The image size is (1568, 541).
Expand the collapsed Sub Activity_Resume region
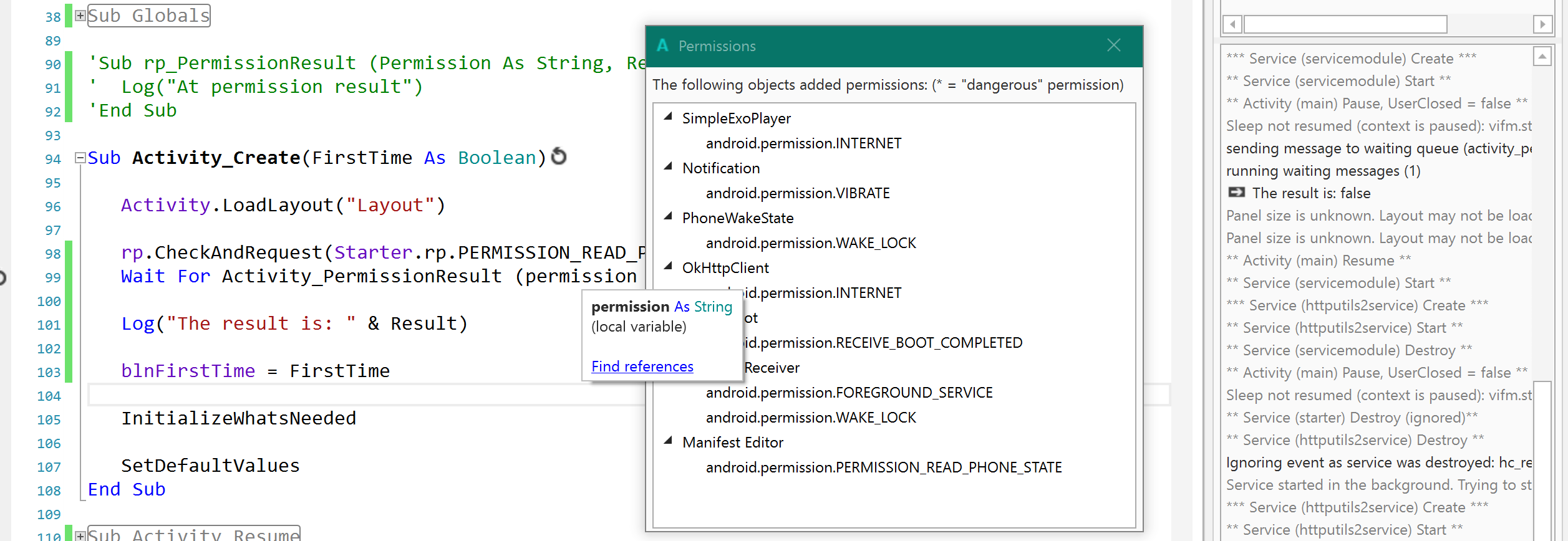coord(80,535)
